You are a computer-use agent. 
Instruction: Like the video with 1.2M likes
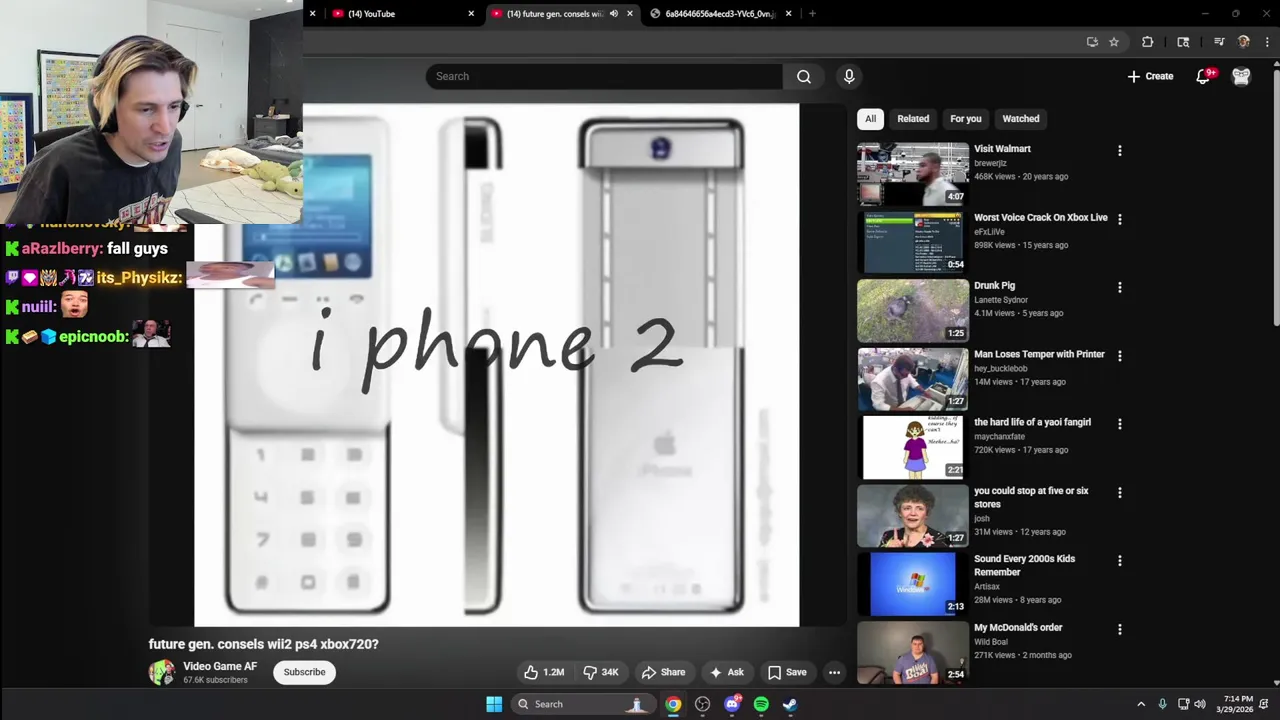point(544,672)
